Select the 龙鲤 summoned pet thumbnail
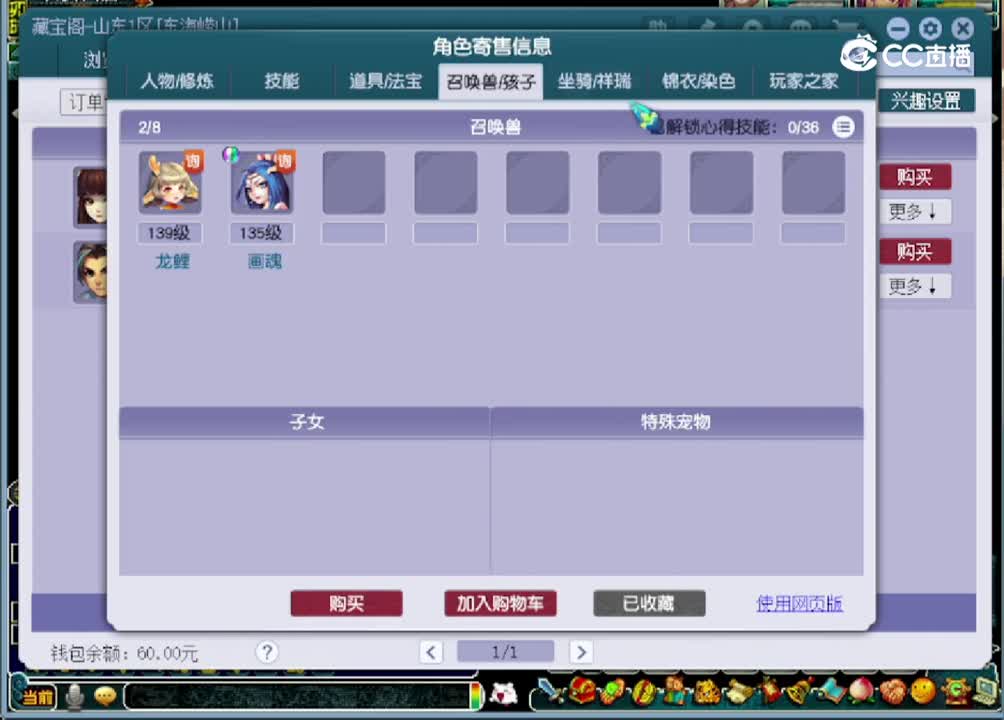 click(x=170, y=181)
